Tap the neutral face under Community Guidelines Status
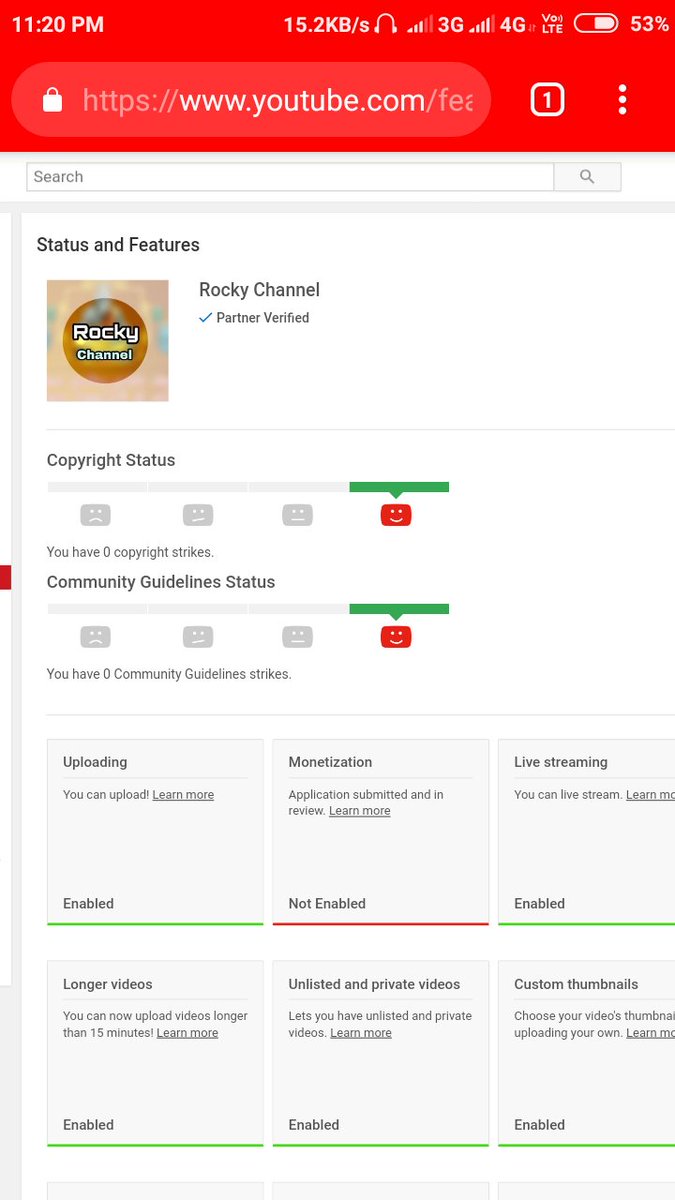675x1200 pixels. [297, 637]
